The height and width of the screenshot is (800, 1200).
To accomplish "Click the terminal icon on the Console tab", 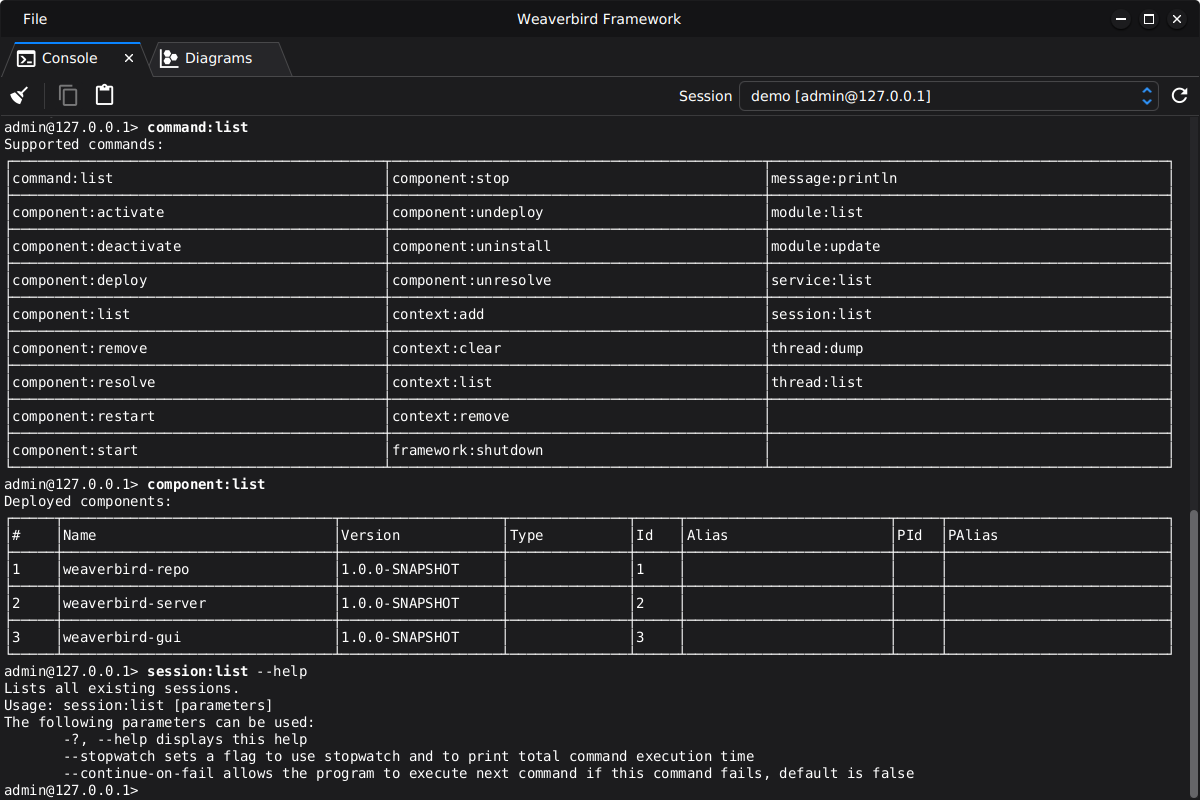I will [x=27, y=58].
